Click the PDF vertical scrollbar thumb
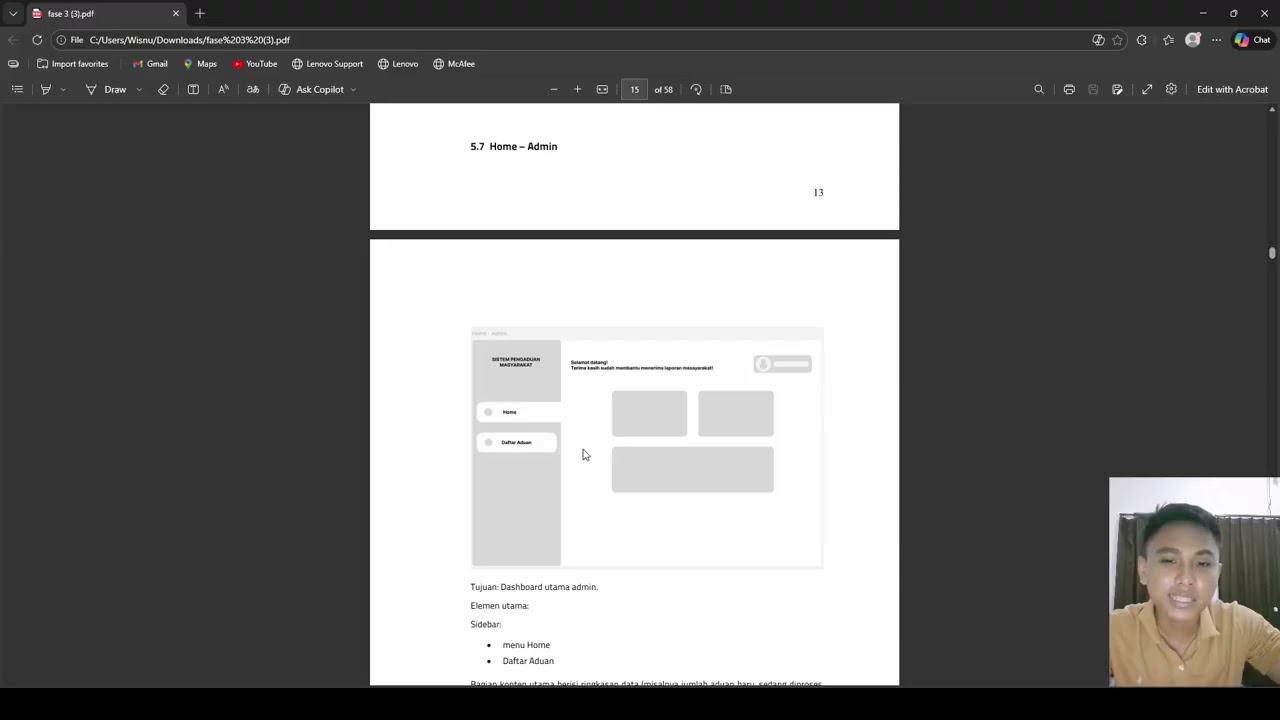 [1272, 253]
